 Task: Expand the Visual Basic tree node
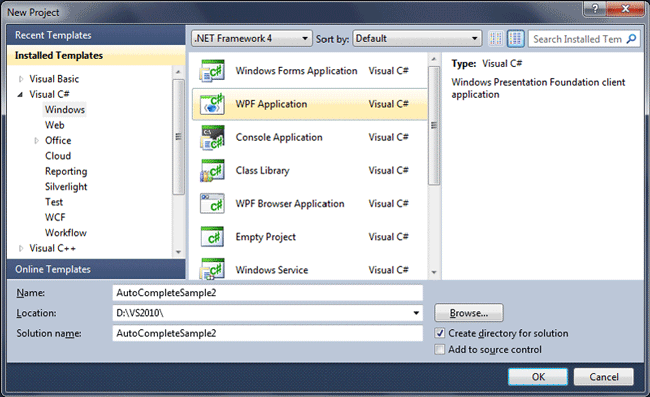(21, 79)
